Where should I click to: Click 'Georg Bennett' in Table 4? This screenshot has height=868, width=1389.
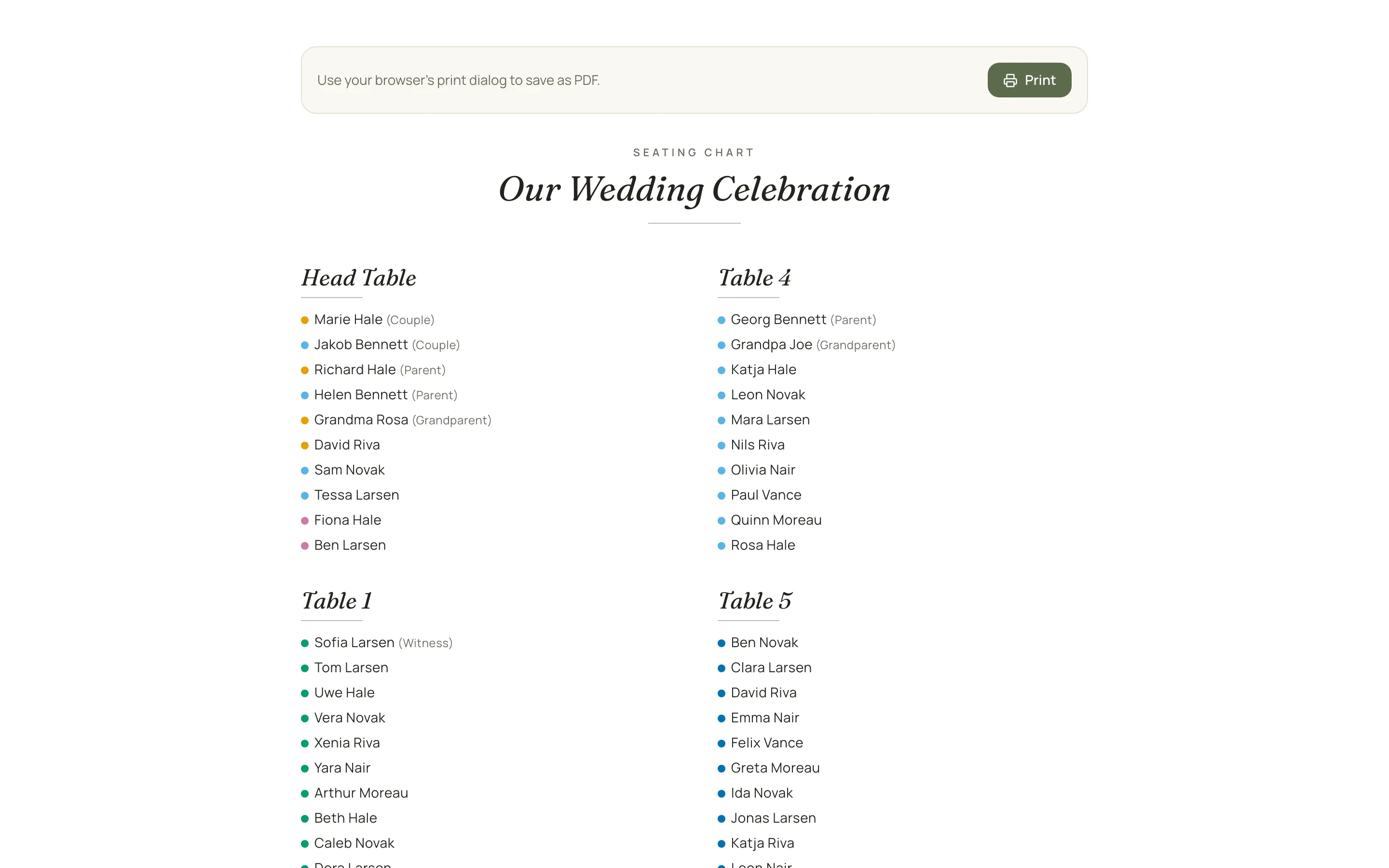coord(778,320)
